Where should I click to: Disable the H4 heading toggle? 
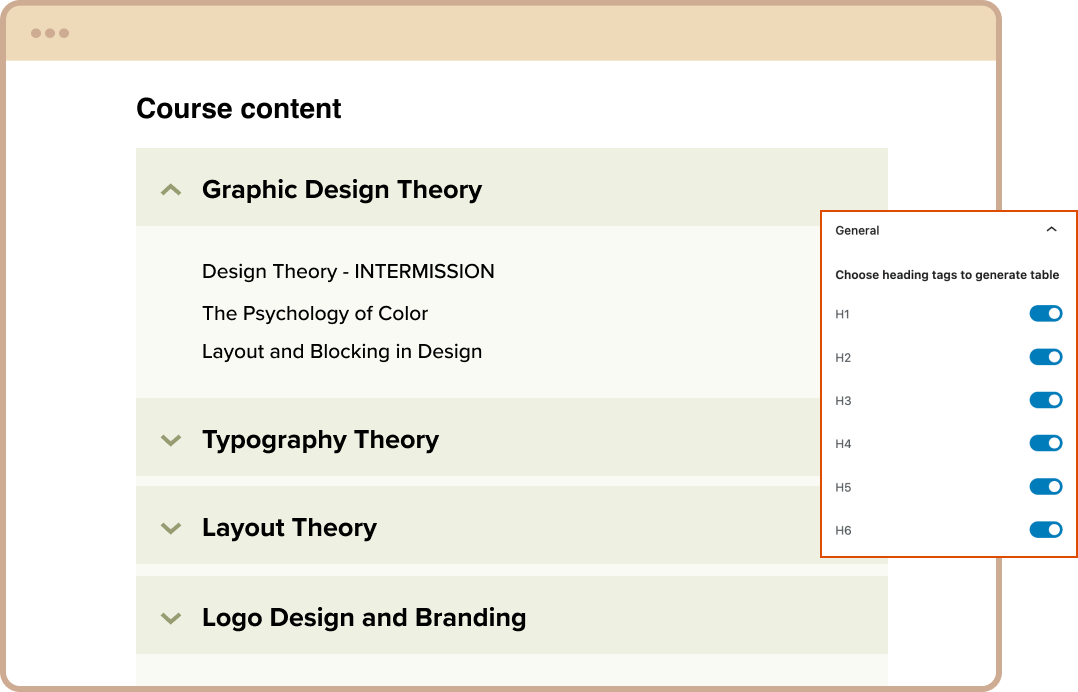click(x=1046, y=443)
